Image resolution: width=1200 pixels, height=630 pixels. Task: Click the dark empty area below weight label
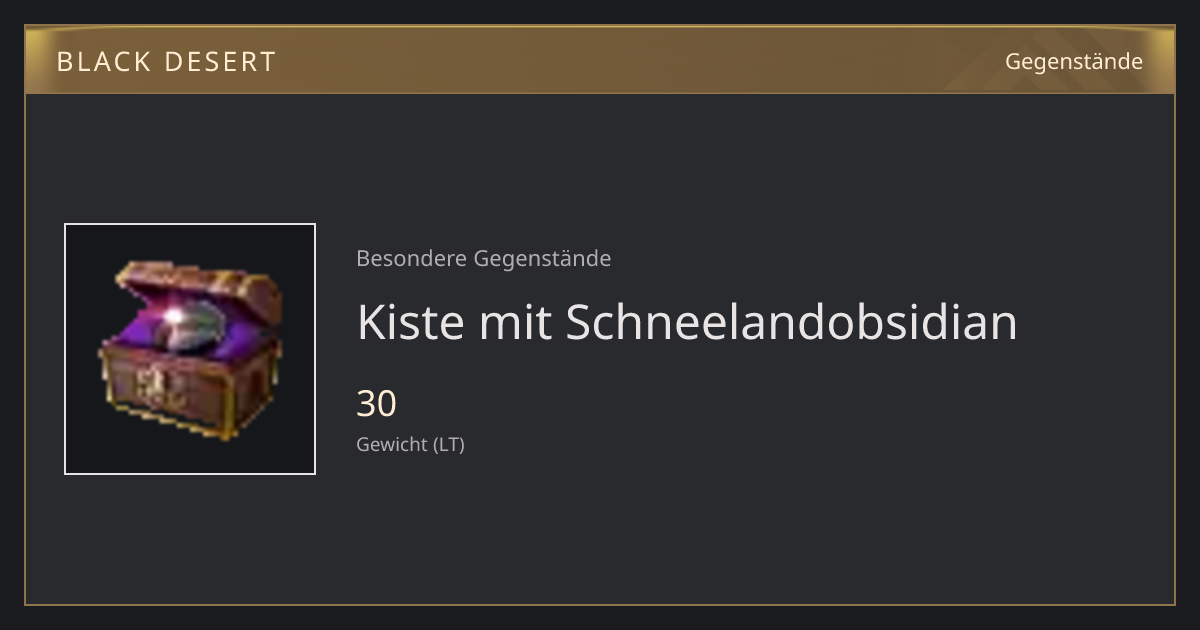pyautogui.click(x=700, y=530)
